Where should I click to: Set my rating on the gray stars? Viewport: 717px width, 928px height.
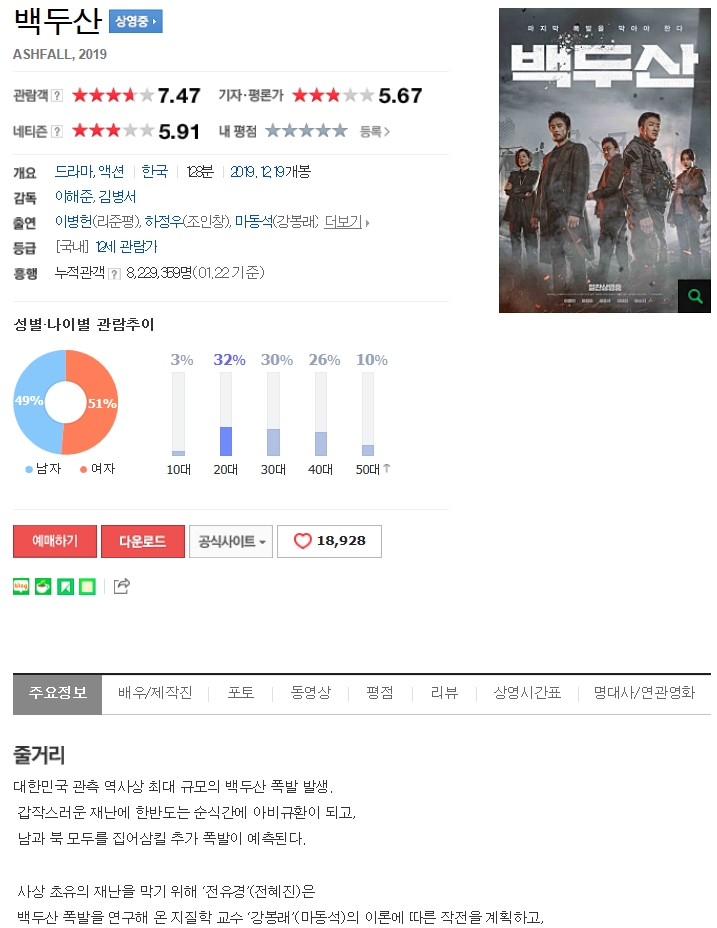click(306, 131)
